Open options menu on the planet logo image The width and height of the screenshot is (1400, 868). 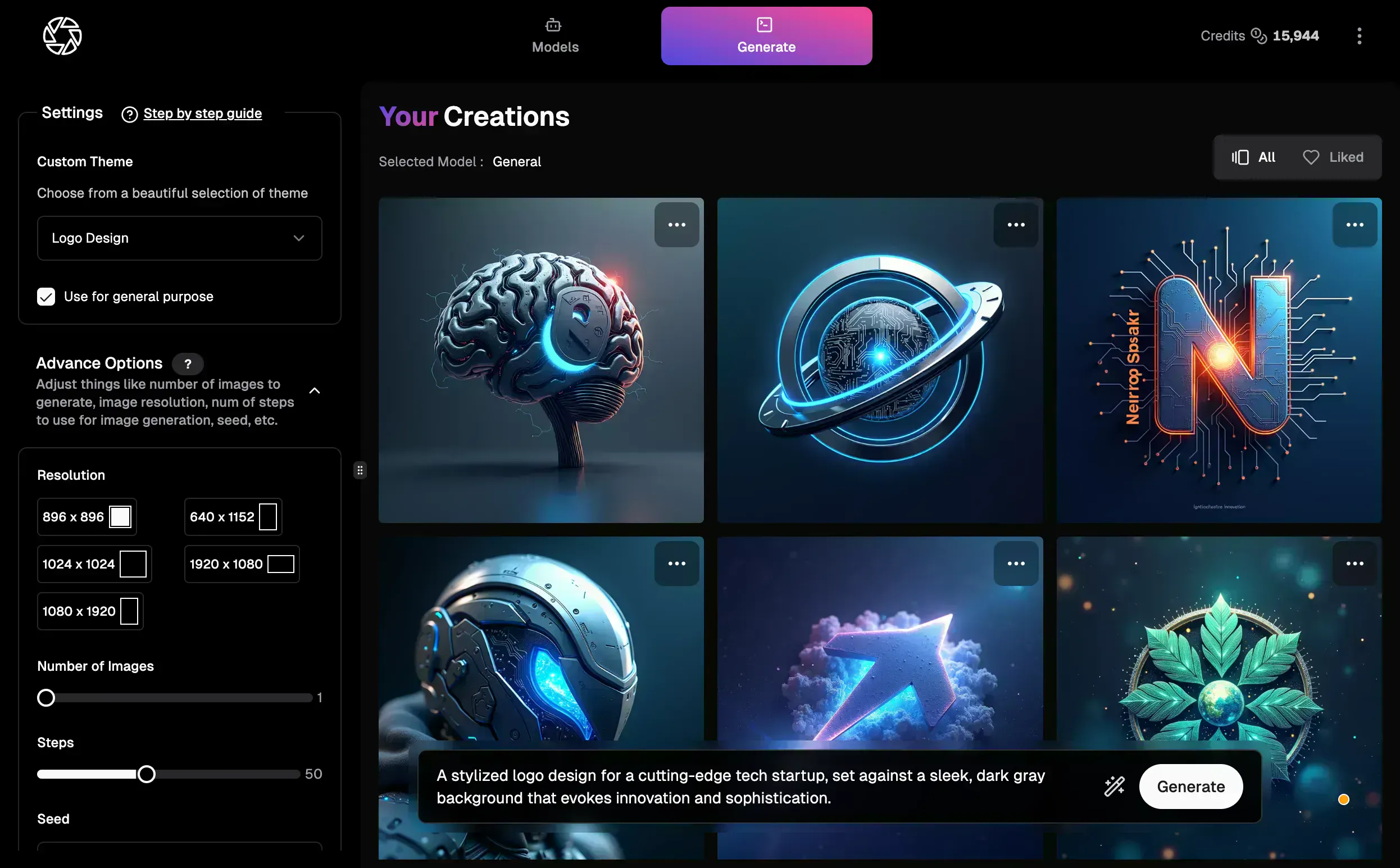[x=1015, y=225]
